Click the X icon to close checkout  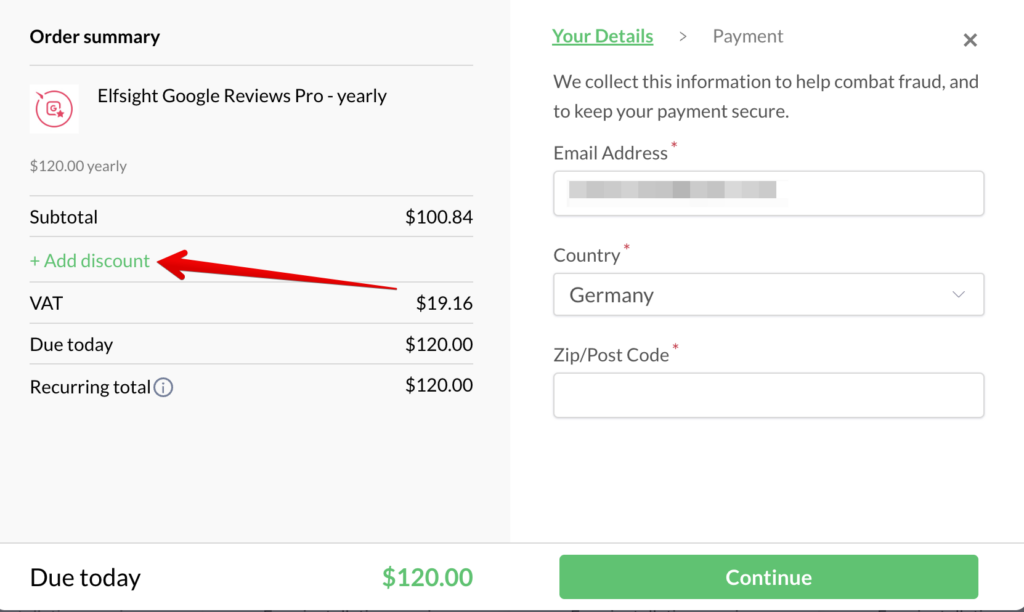point(970,40)
